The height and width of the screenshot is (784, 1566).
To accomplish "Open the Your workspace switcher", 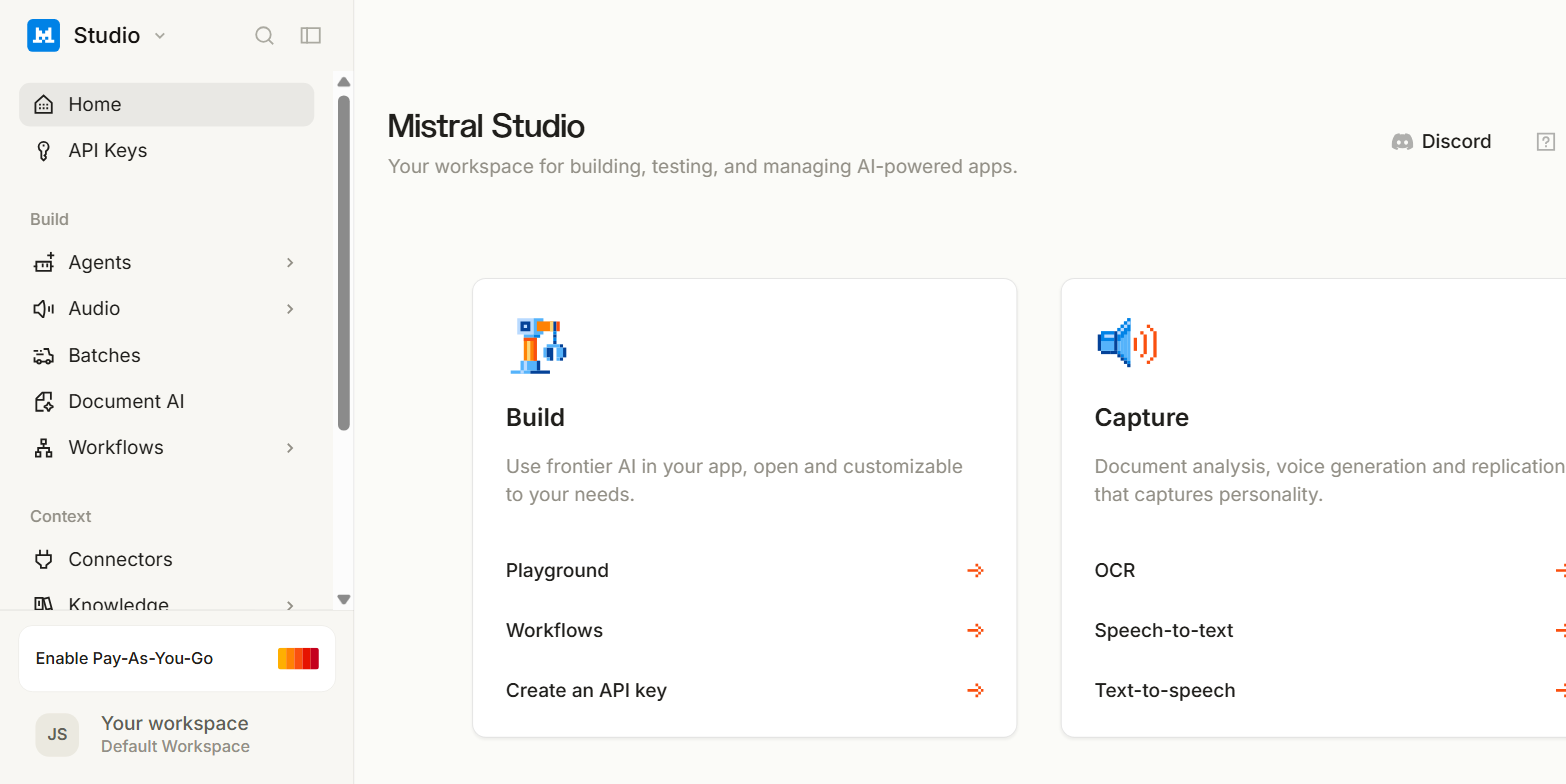I will 177,735.
